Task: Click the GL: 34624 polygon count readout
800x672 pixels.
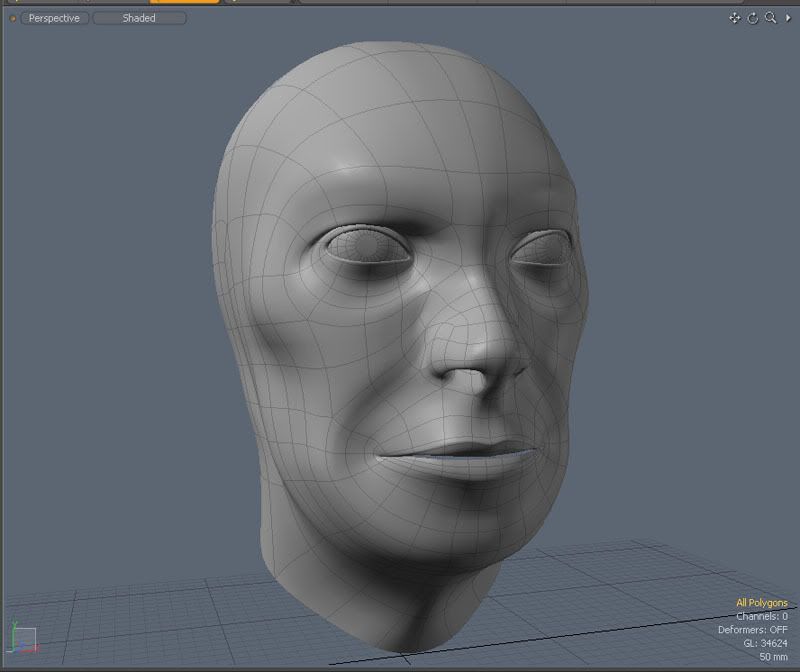Action: pyautogui.click(x=764, y=643)
